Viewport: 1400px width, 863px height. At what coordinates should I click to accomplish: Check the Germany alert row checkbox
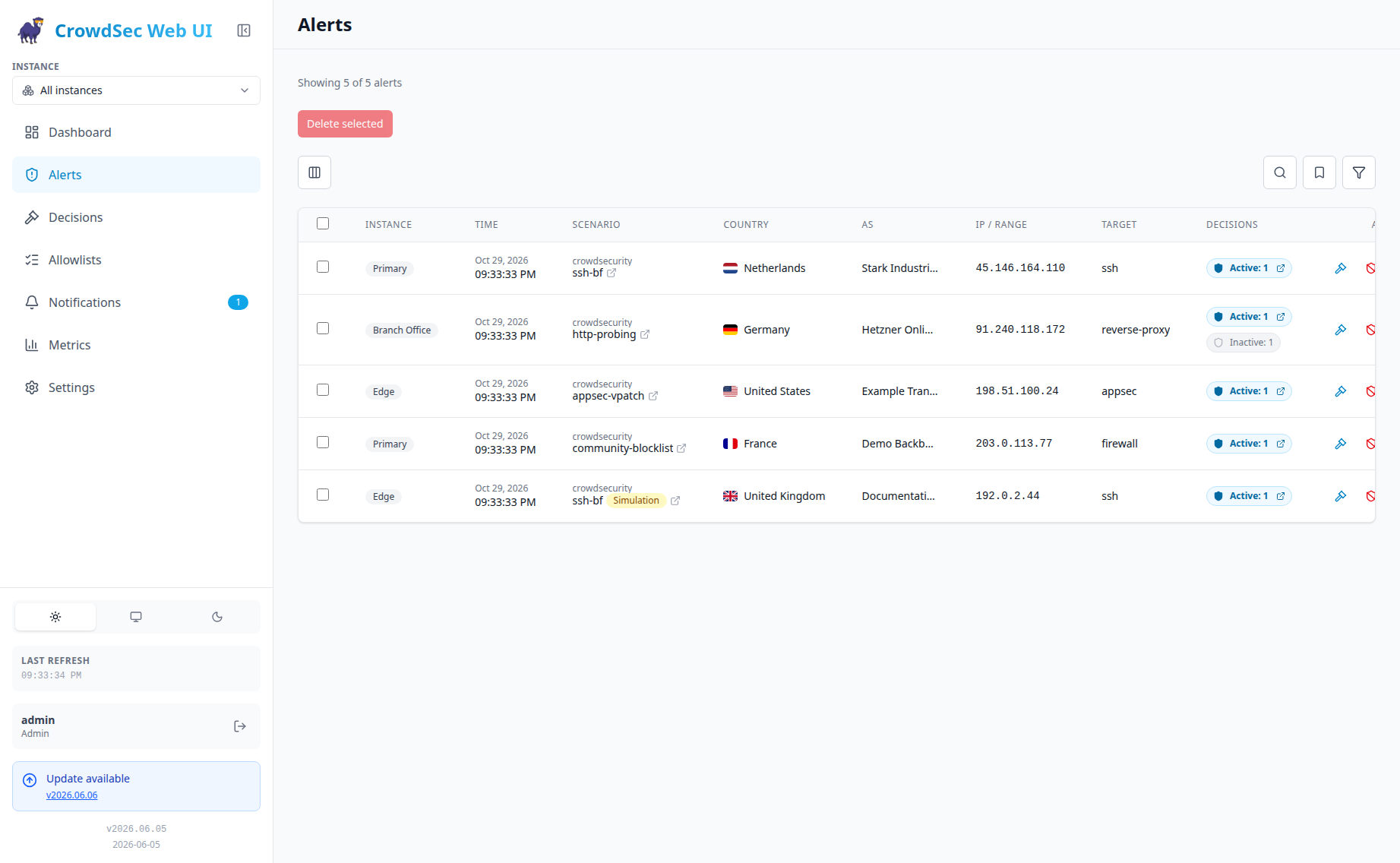click(x=323, y=328)
